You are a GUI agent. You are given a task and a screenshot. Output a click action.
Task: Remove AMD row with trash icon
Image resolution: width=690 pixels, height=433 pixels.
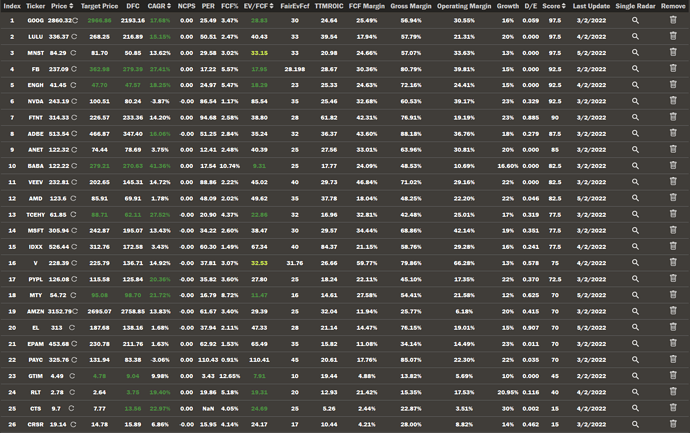pyautogui.click(x=673, y=198)
